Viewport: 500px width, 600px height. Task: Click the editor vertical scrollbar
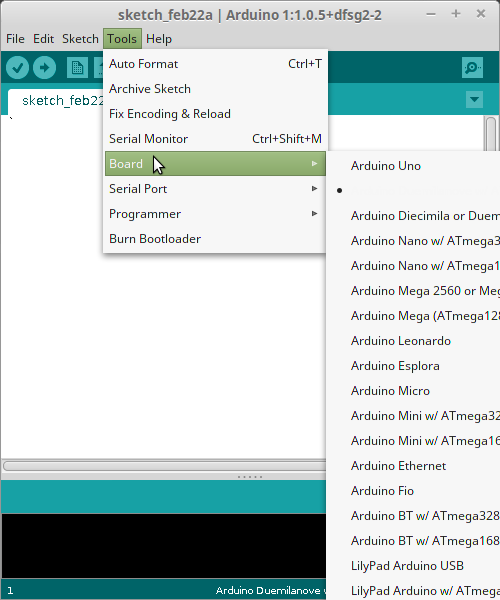pos(491,134)
